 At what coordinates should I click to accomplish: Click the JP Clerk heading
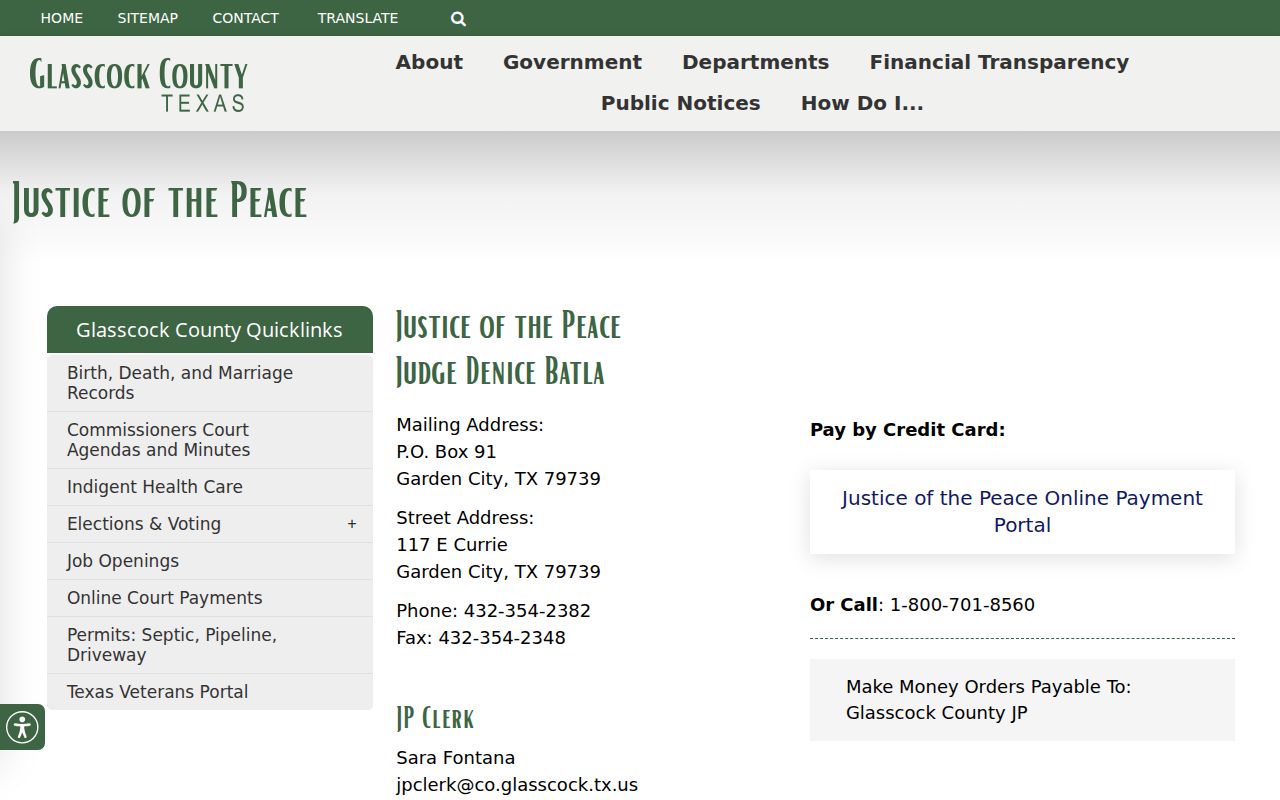(435, 718)
